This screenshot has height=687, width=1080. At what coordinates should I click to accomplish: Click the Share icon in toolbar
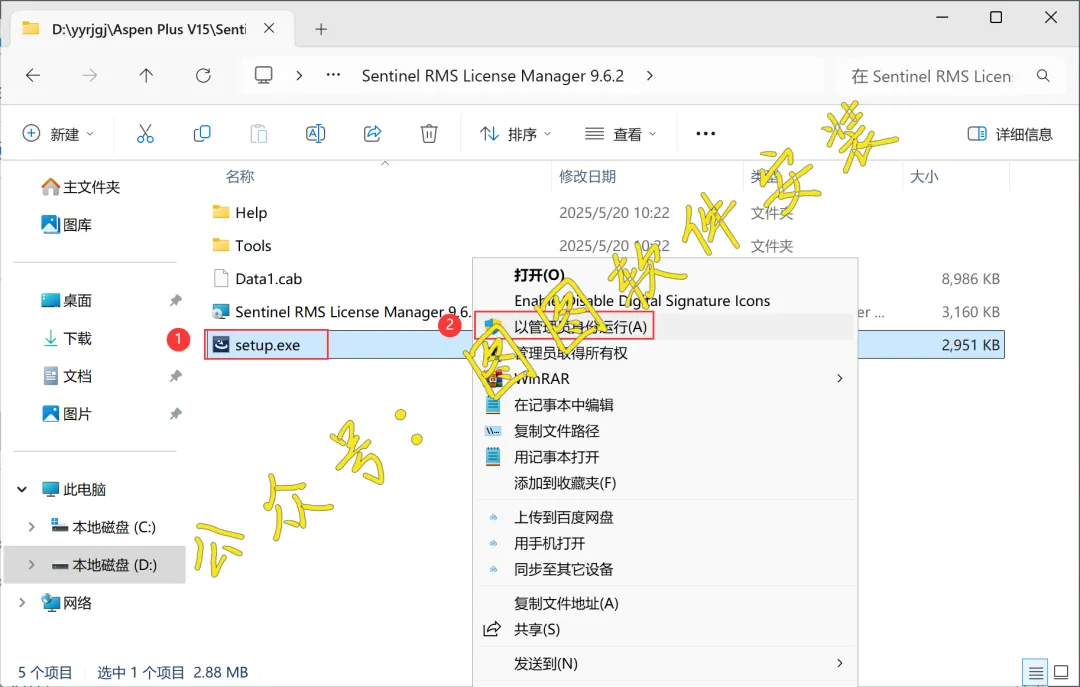tap(373, 134)
